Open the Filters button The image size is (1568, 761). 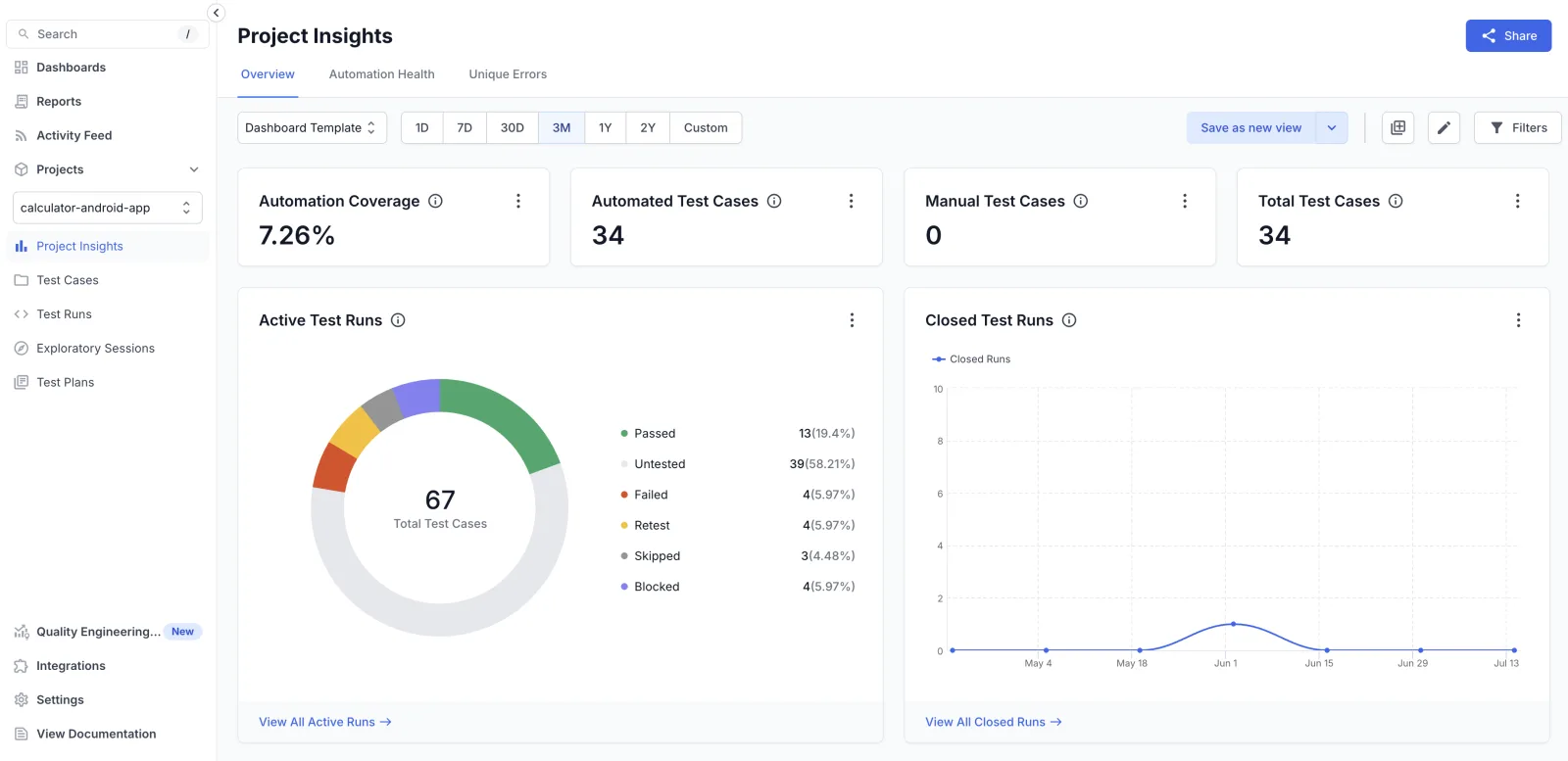(x=1517, y=127)
